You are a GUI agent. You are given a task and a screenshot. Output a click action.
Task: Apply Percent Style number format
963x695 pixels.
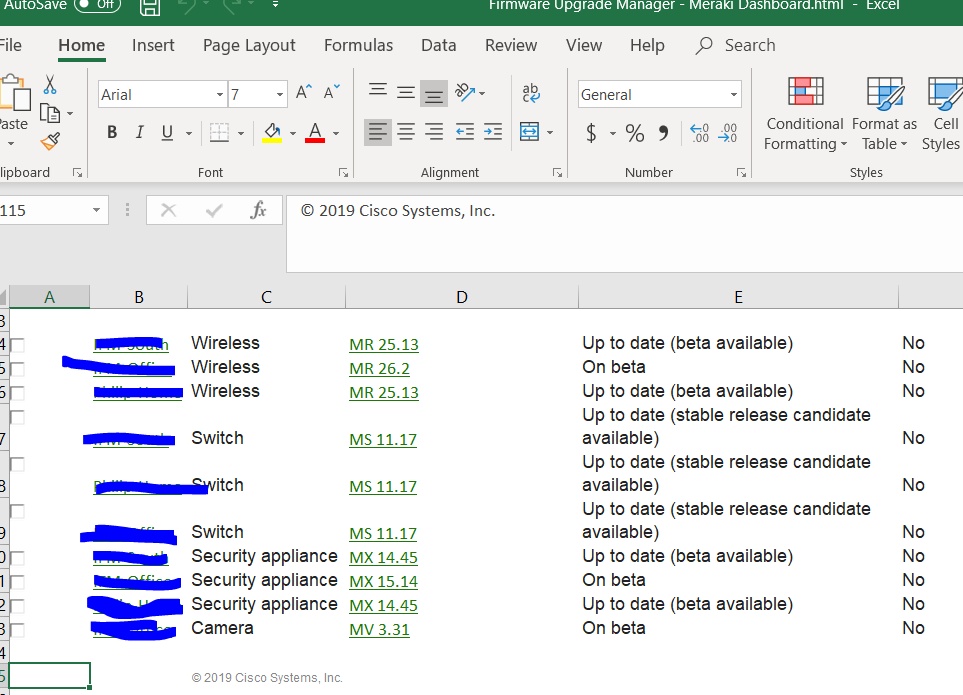click(634, 133)
